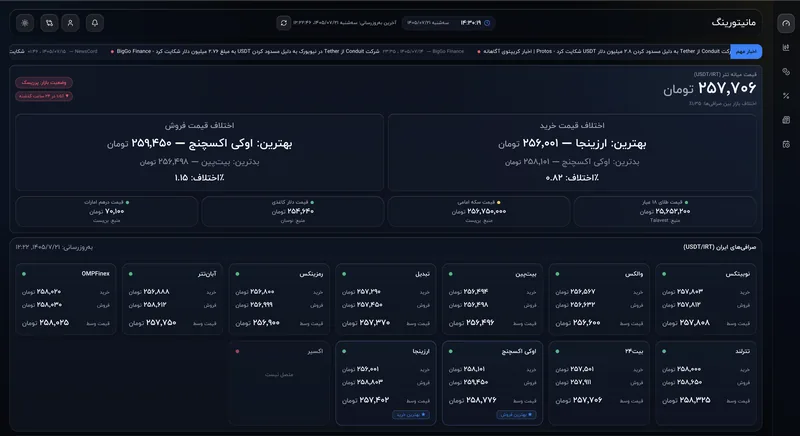Open the percent icon in the sidebar
800x436 pixels.
pos(786,96)
